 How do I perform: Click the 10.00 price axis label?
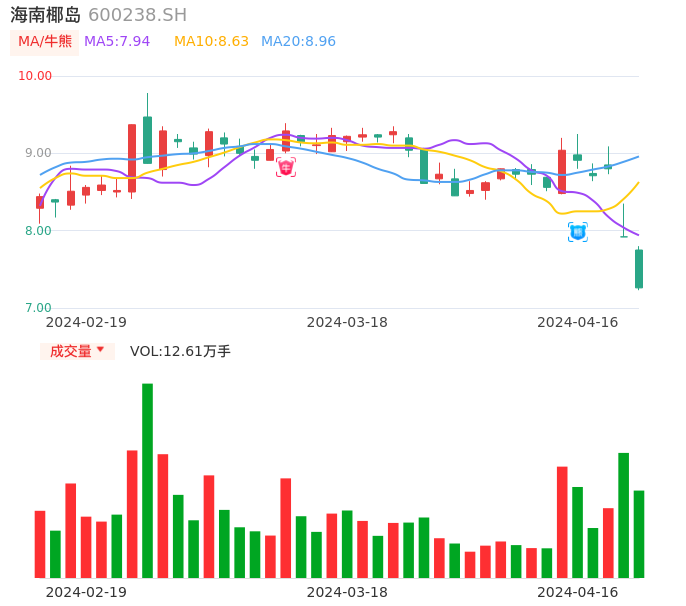pyautogui.click(x=35, y=76)
